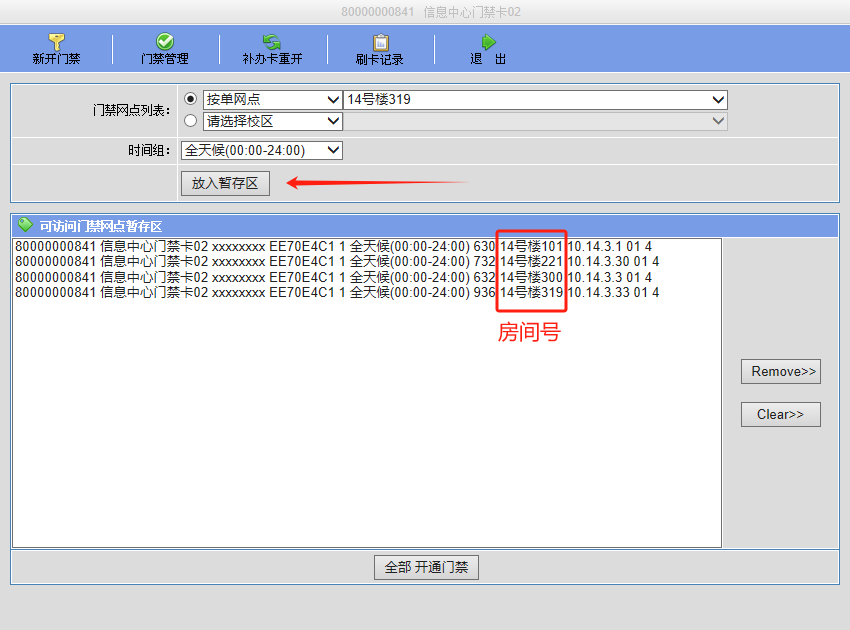Open the 14号楼319 network point dropdown

(x=535, y=100)
